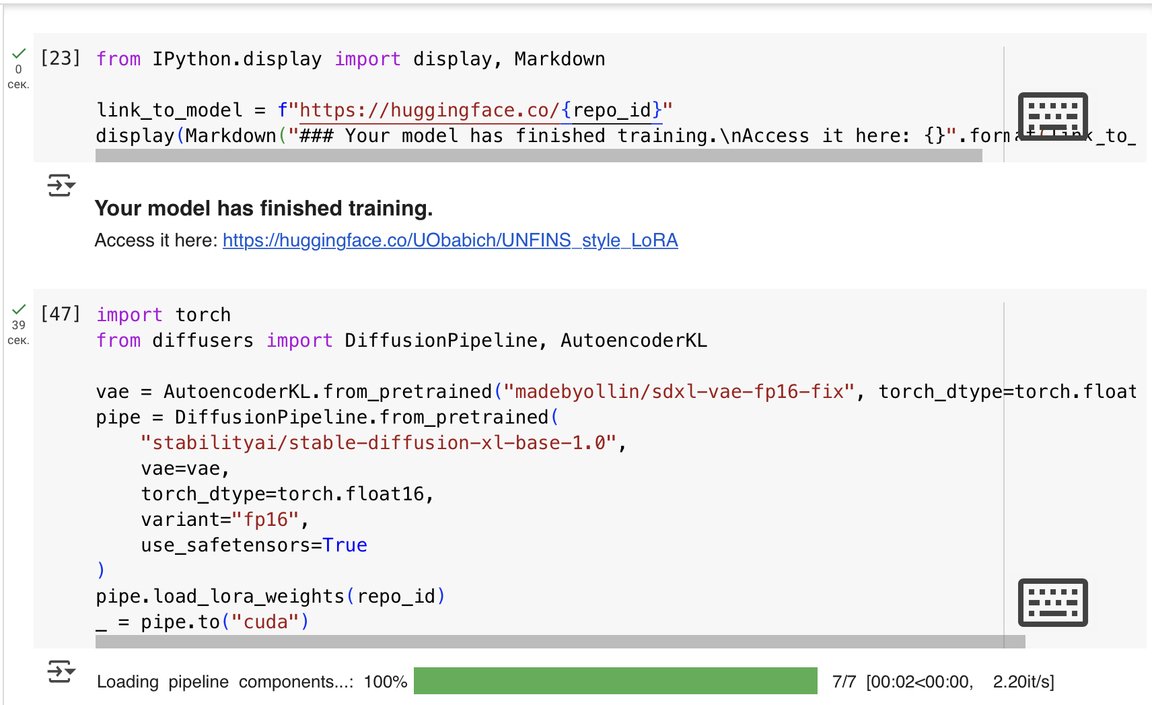Open the huggingface.co UNFINS_style_LoRA link

[450, 240]
